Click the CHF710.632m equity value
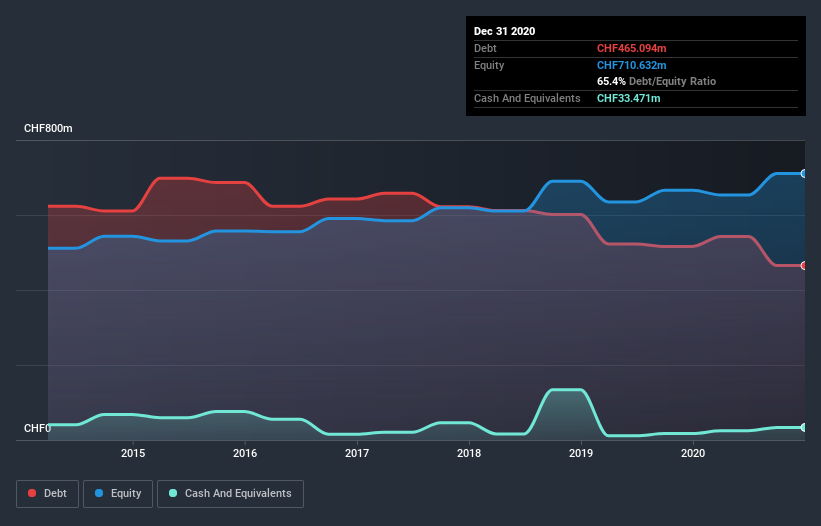 631,65
